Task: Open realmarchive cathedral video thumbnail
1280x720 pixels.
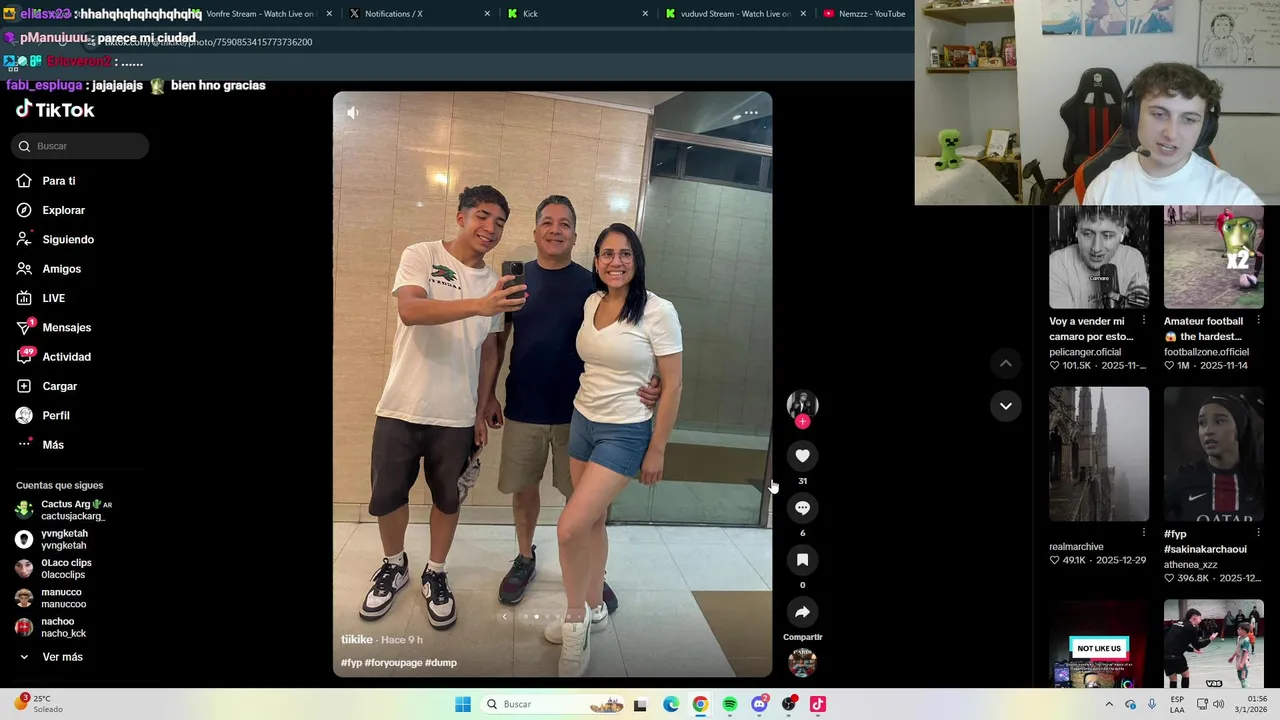Action: pyautogui.click(x=1099, y=454)
